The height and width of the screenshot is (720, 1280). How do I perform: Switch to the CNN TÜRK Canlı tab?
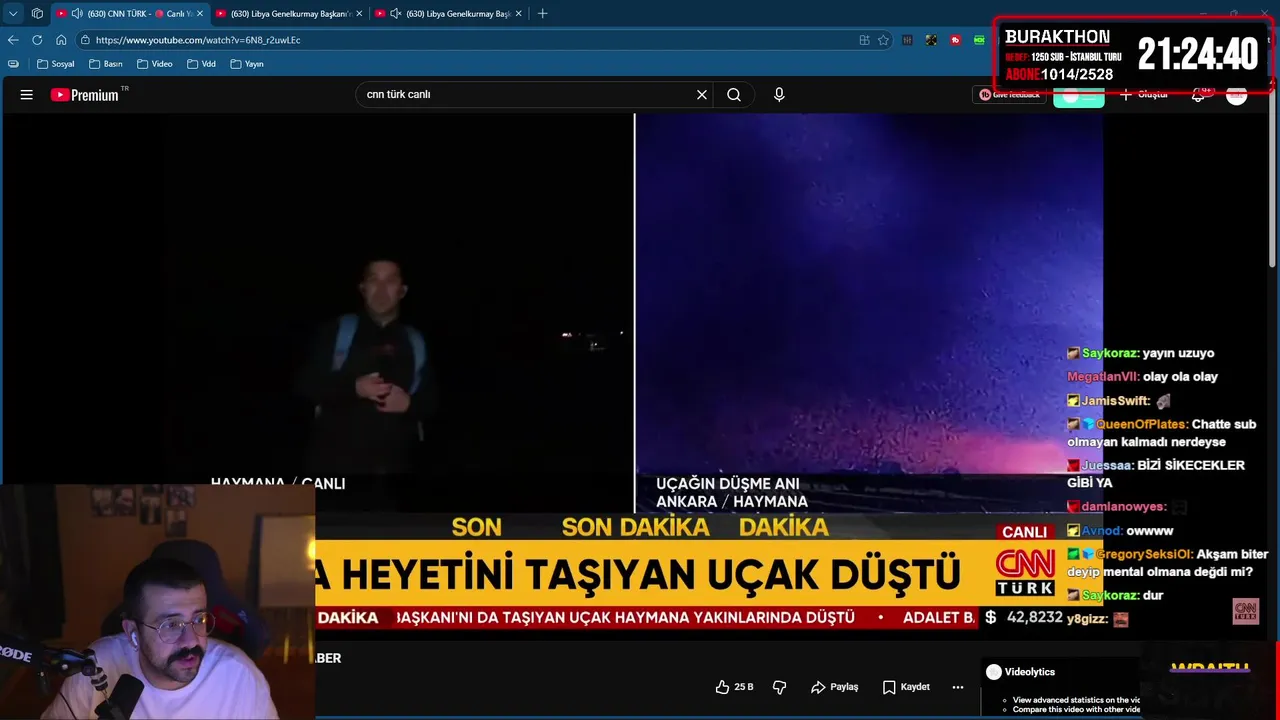(130, 14)
